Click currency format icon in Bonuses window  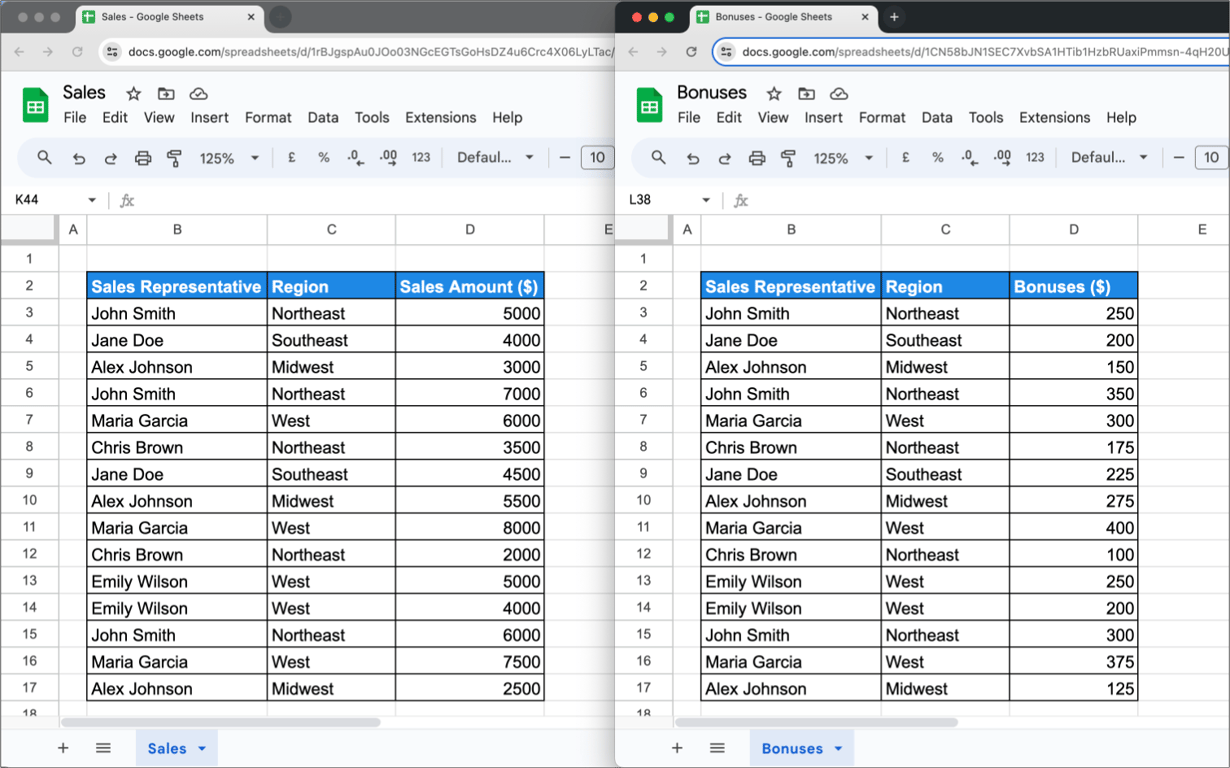click(906, 158)
